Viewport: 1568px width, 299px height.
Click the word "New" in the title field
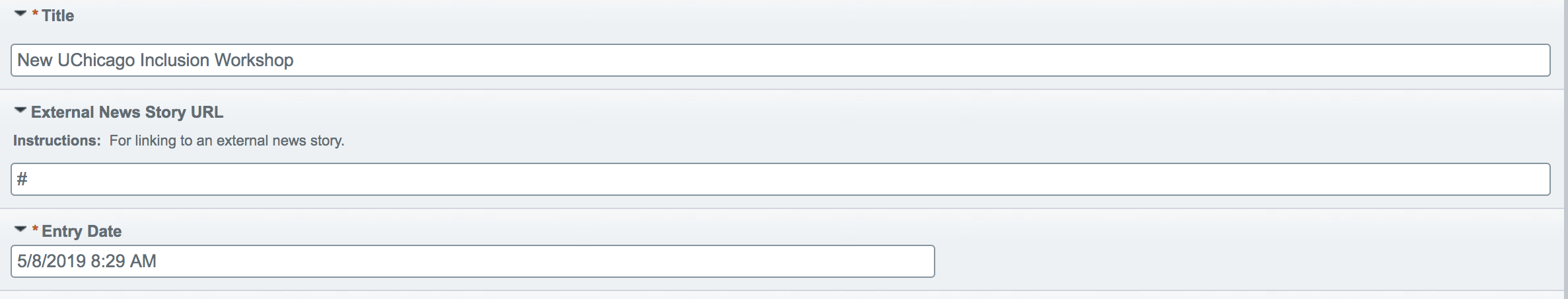click(x=34, y=60)
